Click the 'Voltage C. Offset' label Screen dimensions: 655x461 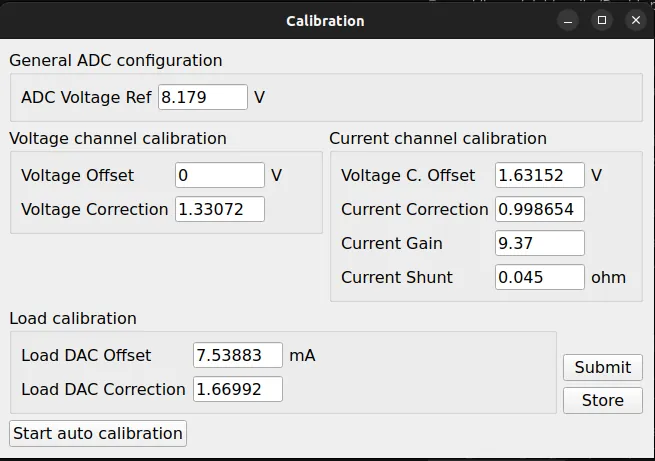click(408, 175)
